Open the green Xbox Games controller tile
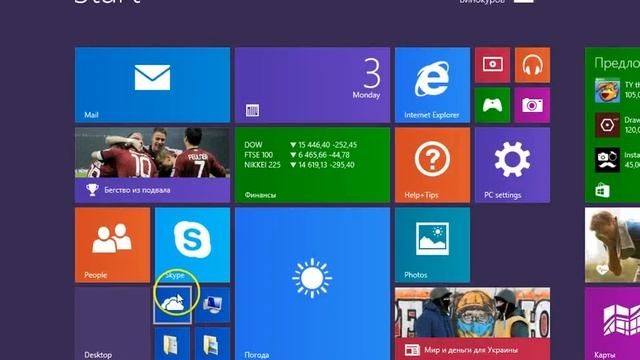 point(492,105)
